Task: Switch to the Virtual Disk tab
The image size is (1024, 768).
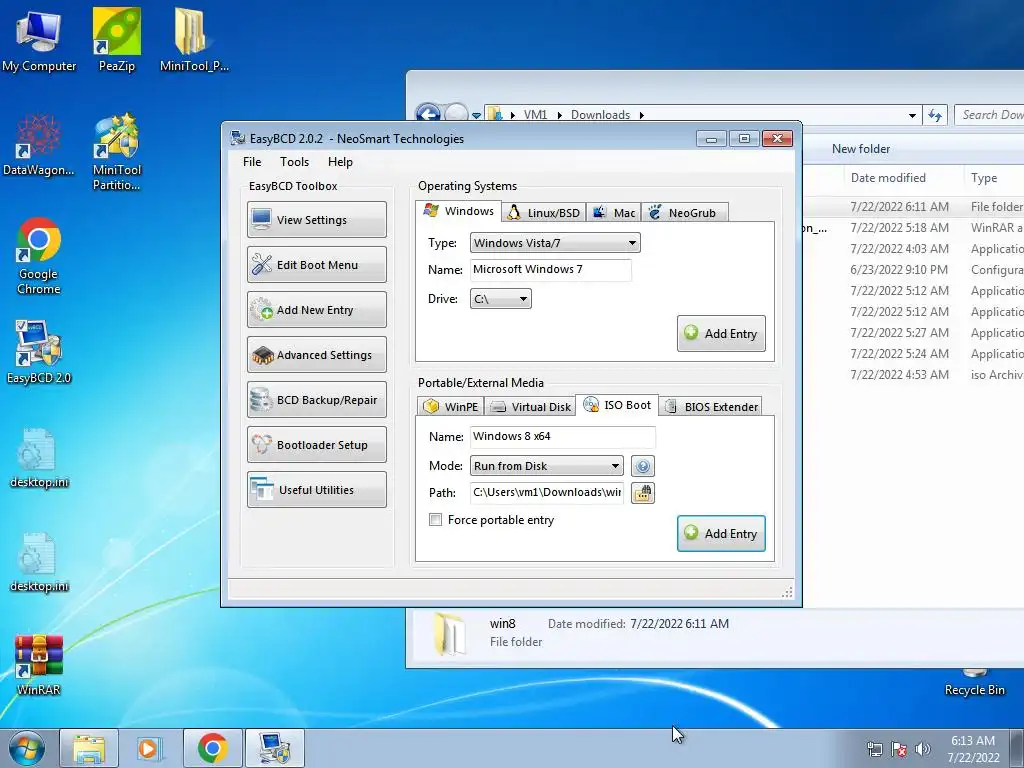Action: pos(530,406)
